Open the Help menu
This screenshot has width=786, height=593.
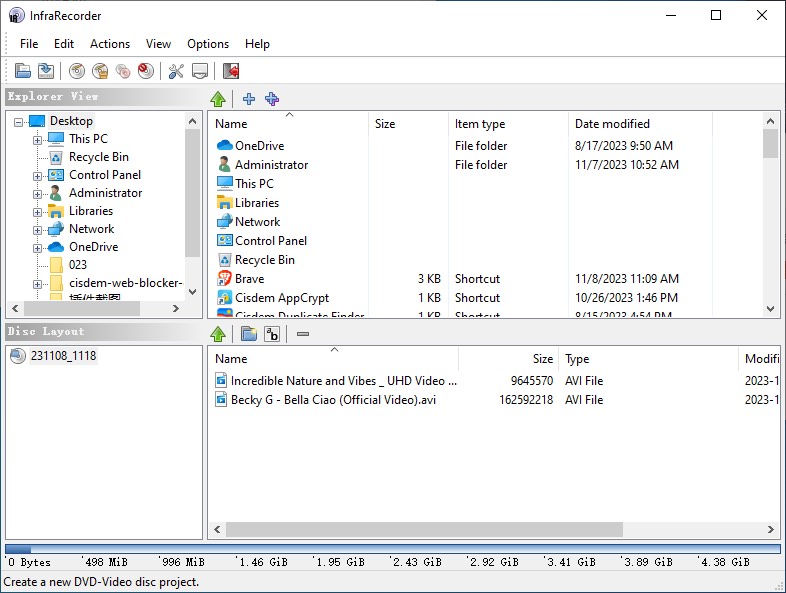click(257, 44)
